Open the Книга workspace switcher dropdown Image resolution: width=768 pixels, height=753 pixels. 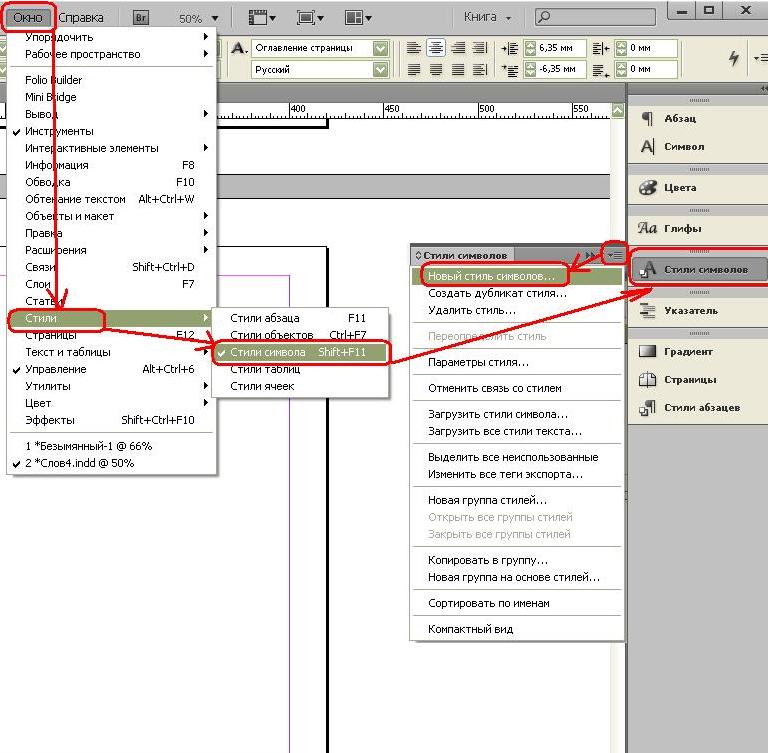[x=487, y=18]
